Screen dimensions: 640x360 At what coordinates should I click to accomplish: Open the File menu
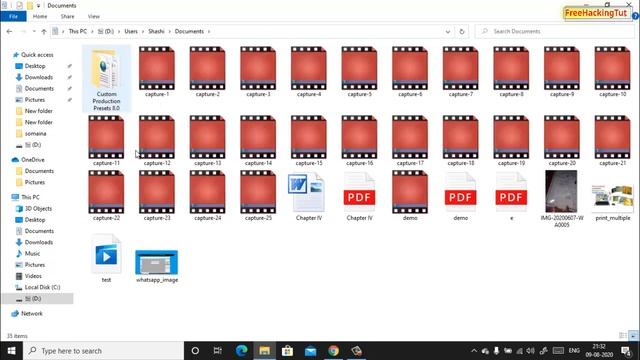13,16
